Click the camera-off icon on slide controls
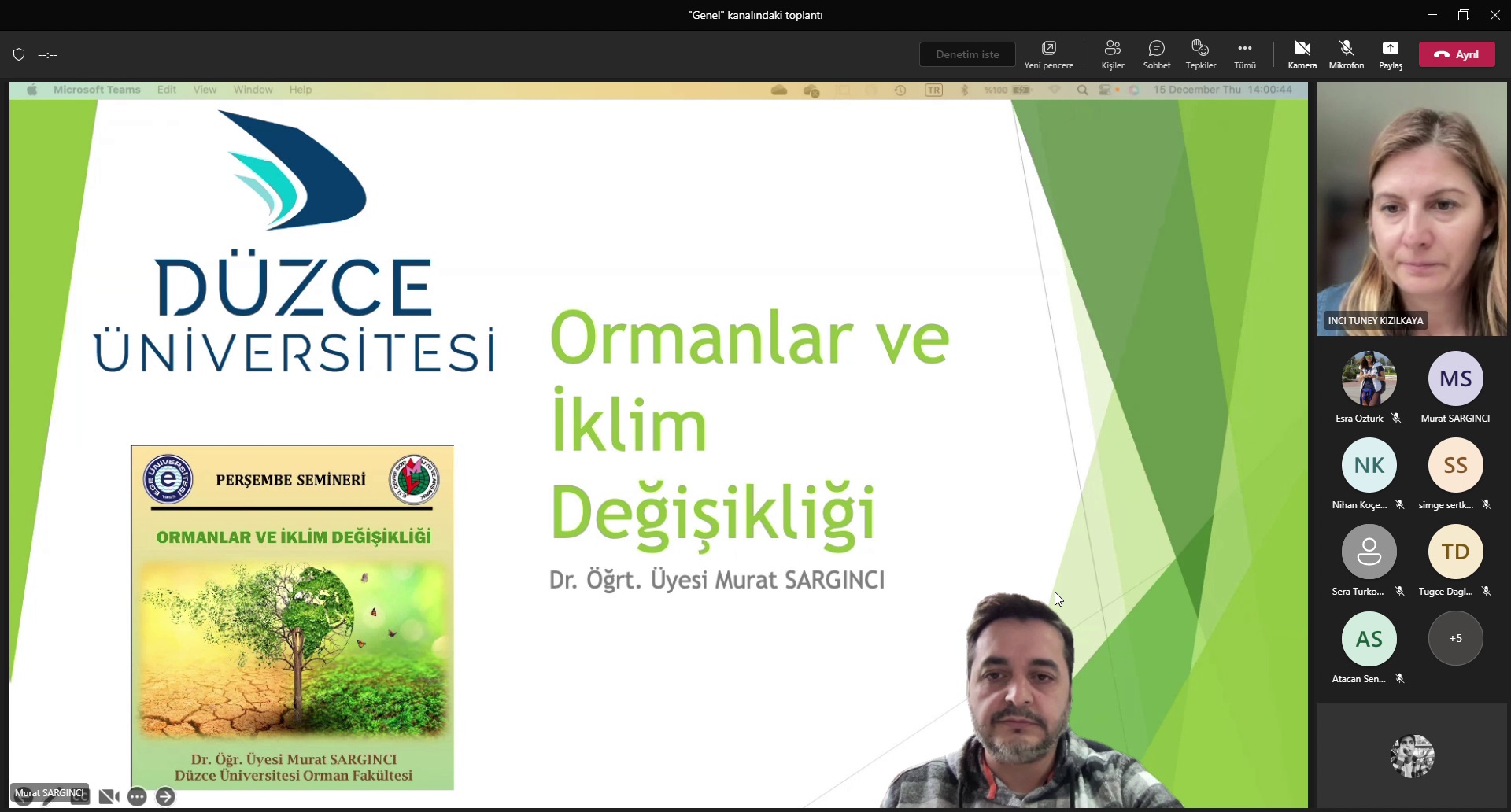This screenshot has width=1511, height=812. (x=109, y=797)
